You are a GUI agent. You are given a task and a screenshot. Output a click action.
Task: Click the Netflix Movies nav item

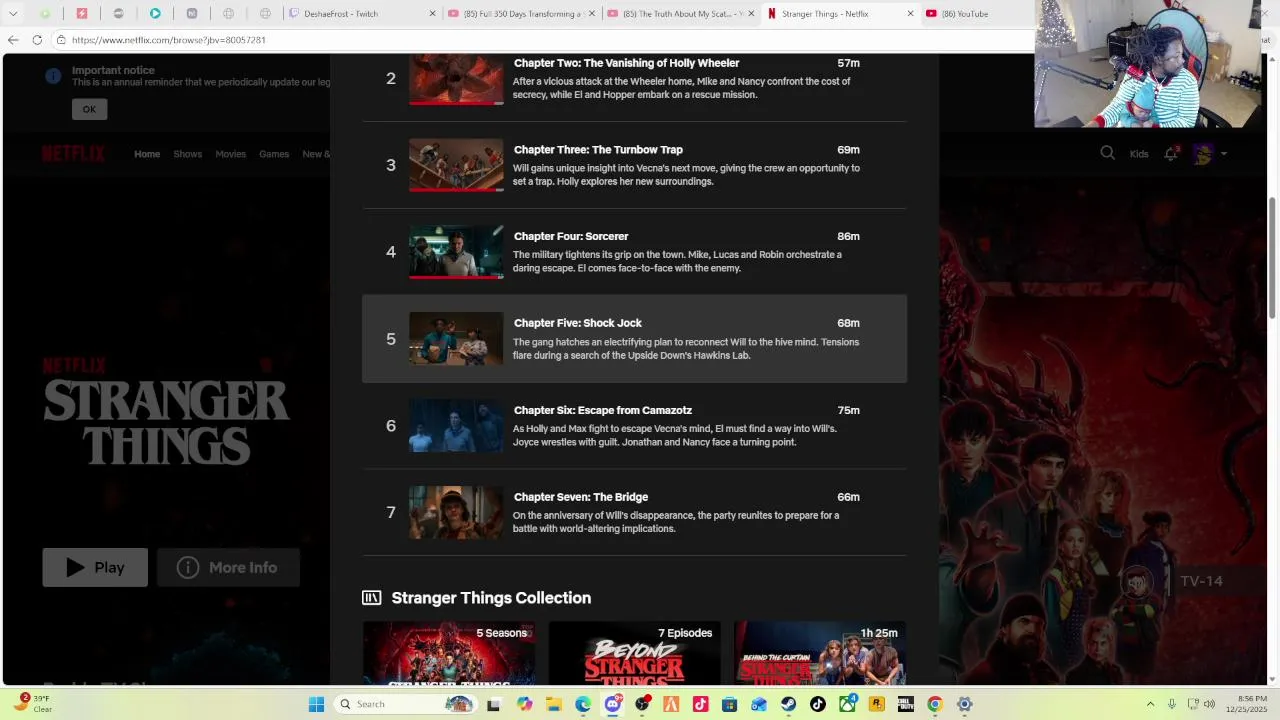click(230, 154)
